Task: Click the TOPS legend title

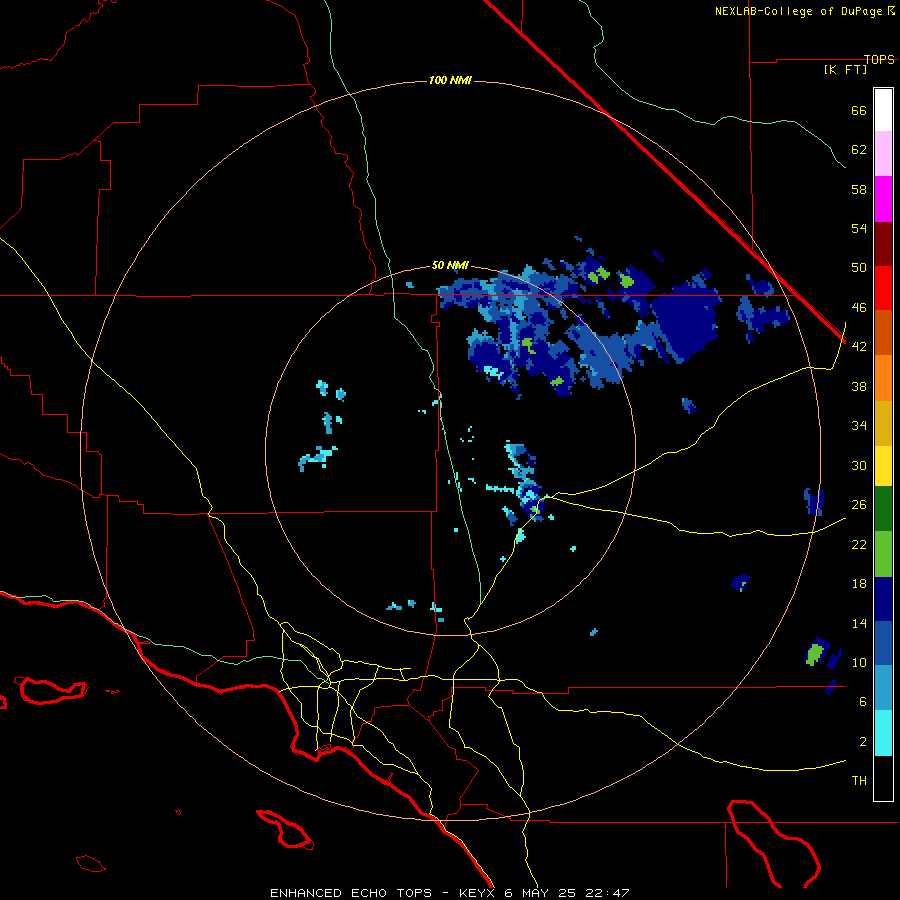Action: 879,59
